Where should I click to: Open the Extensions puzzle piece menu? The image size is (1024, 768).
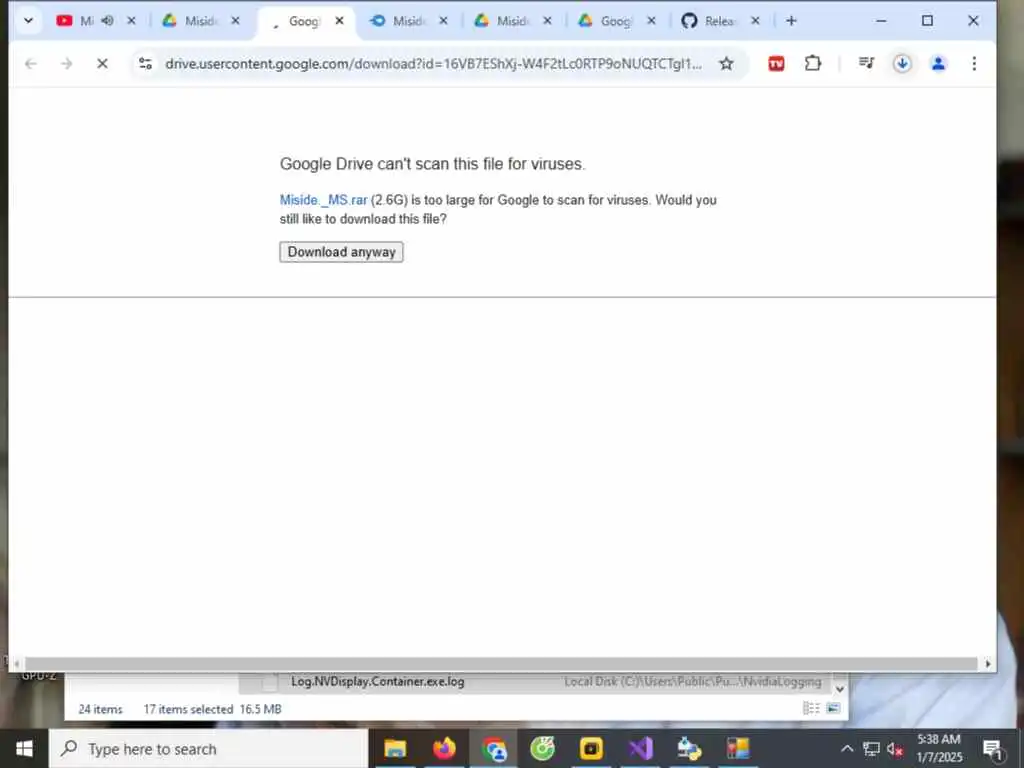[x=812, y=63]
